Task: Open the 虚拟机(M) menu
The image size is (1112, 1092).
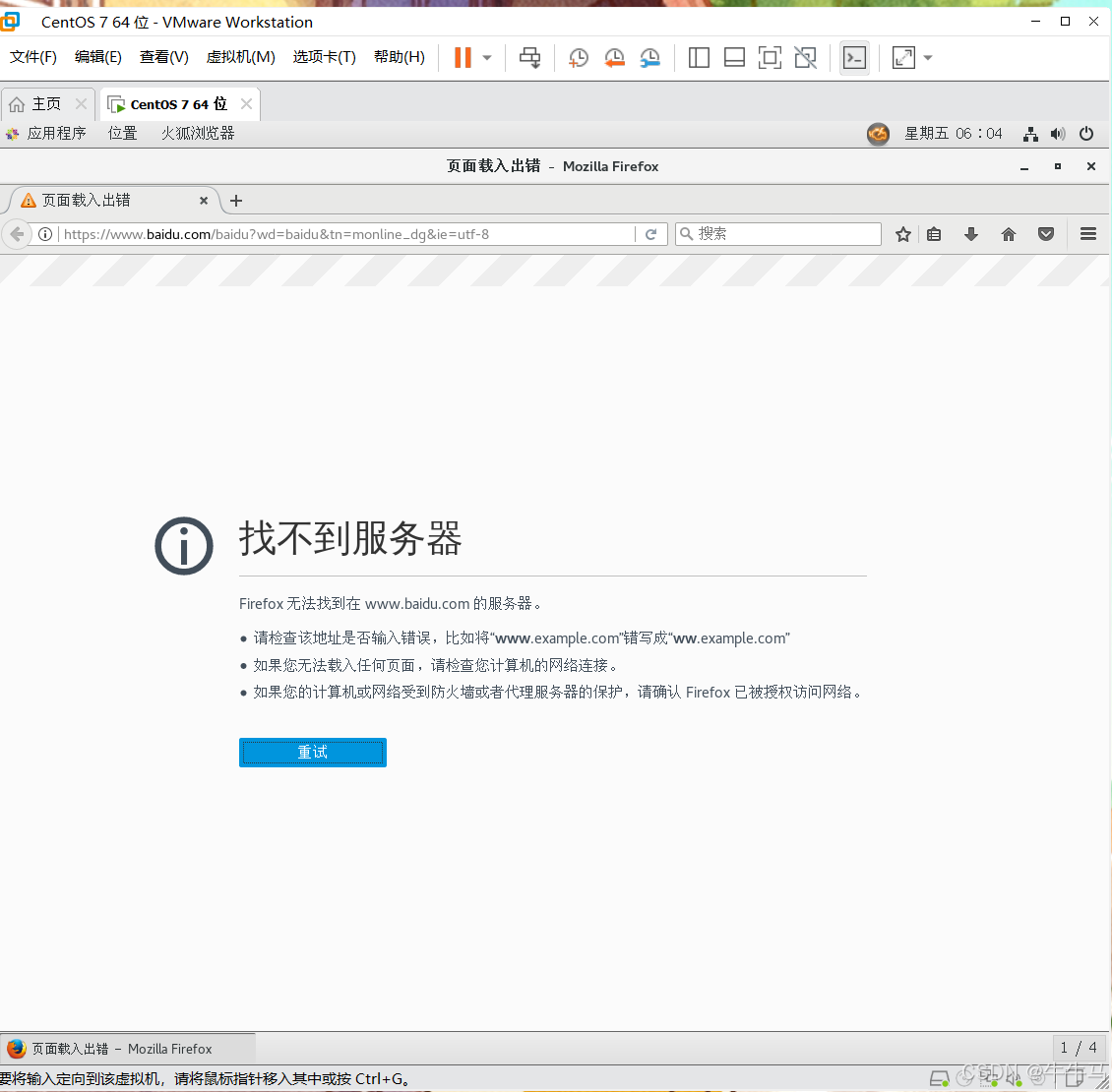Action: click(240, 57)
